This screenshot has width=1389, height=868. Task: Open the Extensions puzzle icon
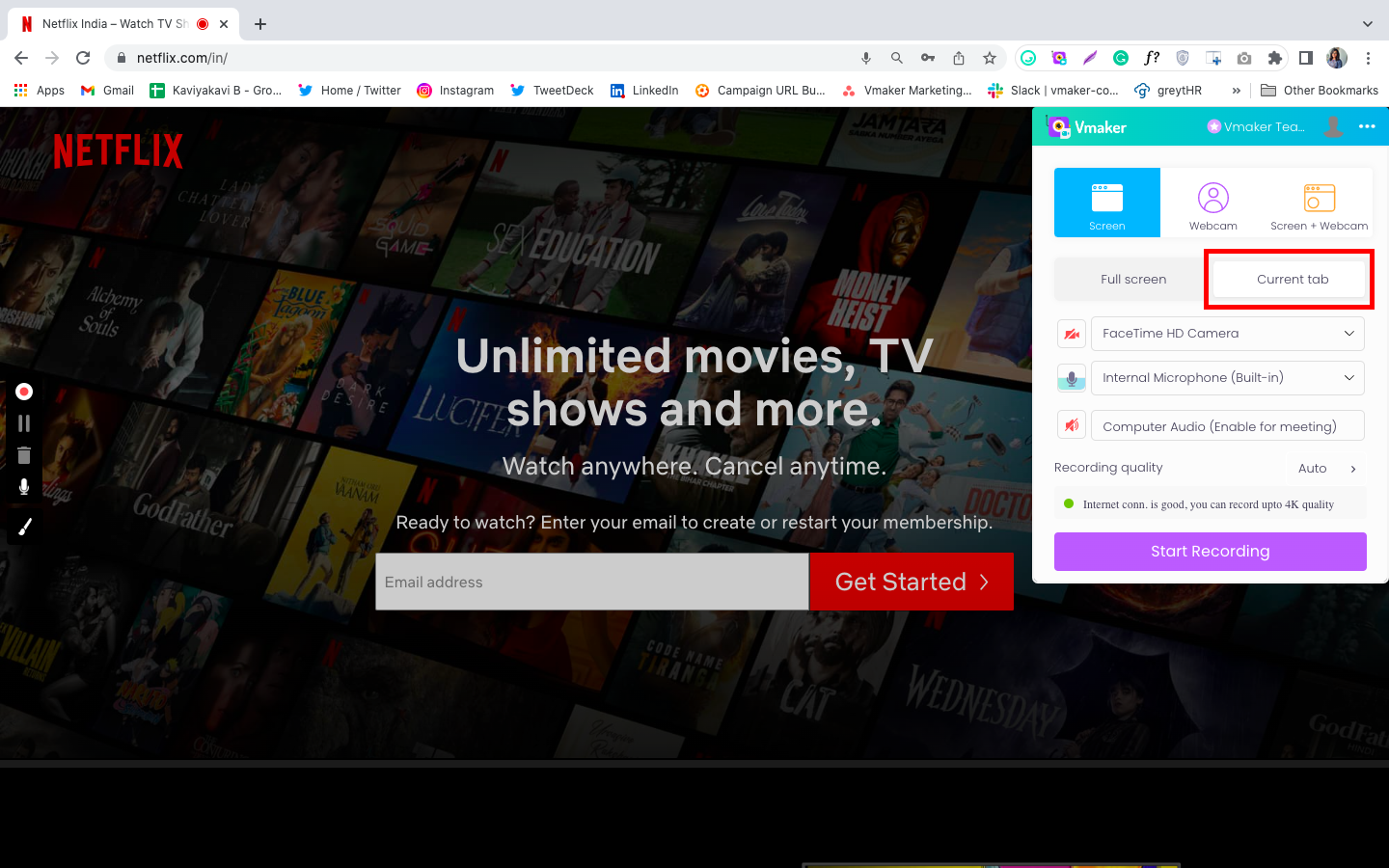(x=1275, y=58)
